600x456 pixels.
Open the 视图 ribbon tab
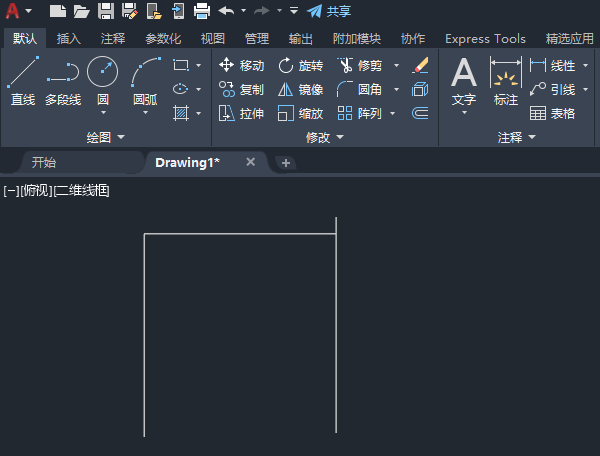click(x=213, y=39)
